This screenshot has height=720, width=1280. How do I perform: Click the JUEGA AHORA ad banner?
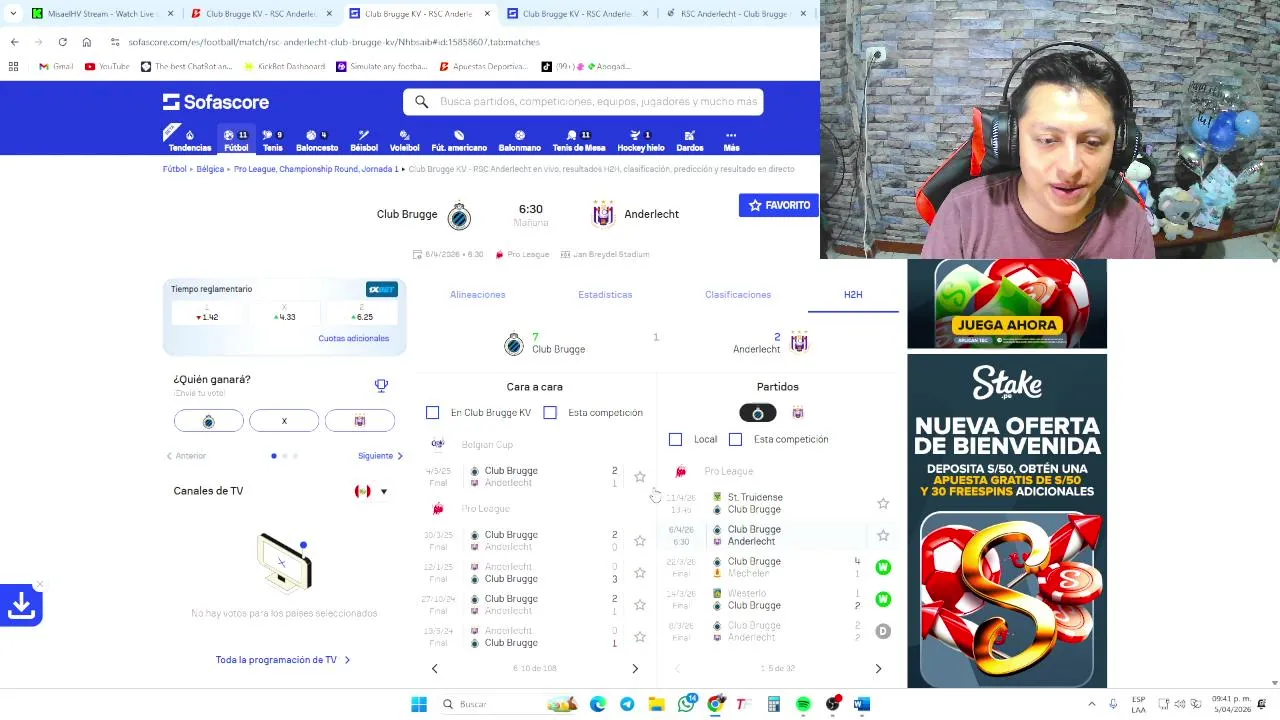click(1007, 304)
